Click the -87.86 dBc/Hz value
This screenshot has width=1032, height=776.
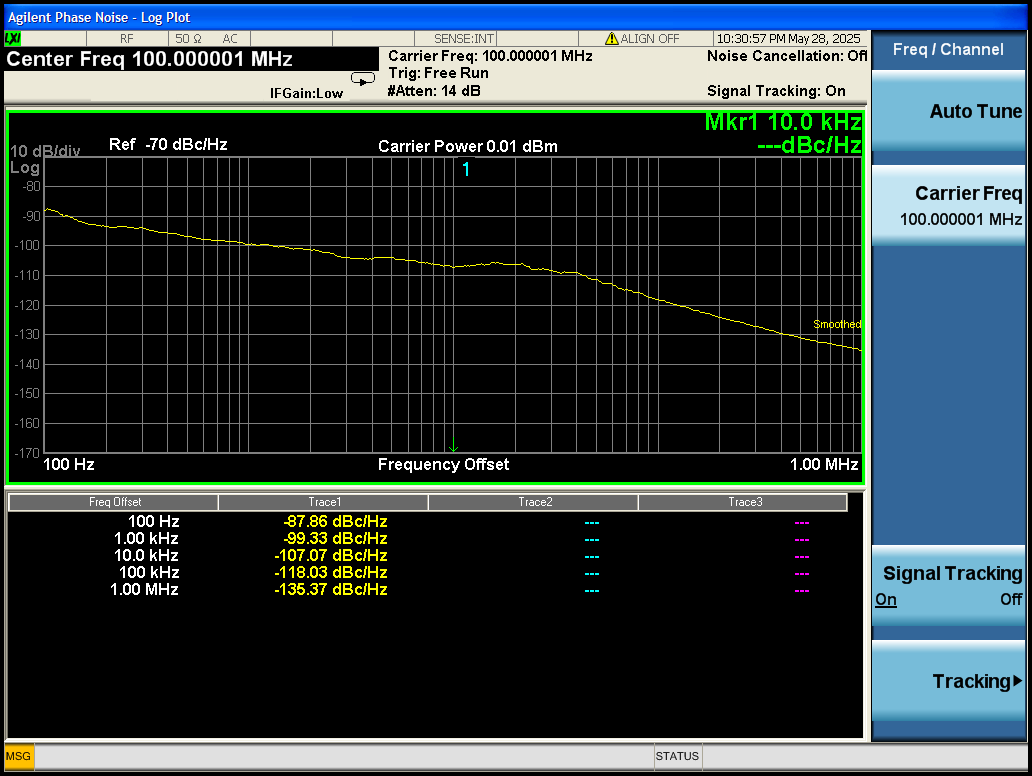pos(335,521)
